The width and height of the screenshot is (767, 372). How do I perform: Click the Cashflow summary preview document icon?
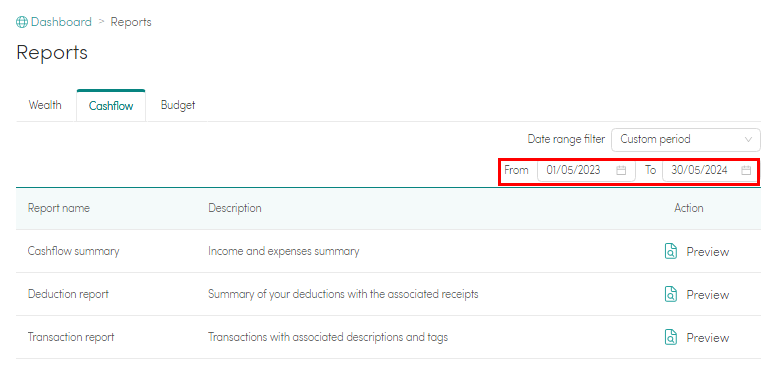pos(671,251)
